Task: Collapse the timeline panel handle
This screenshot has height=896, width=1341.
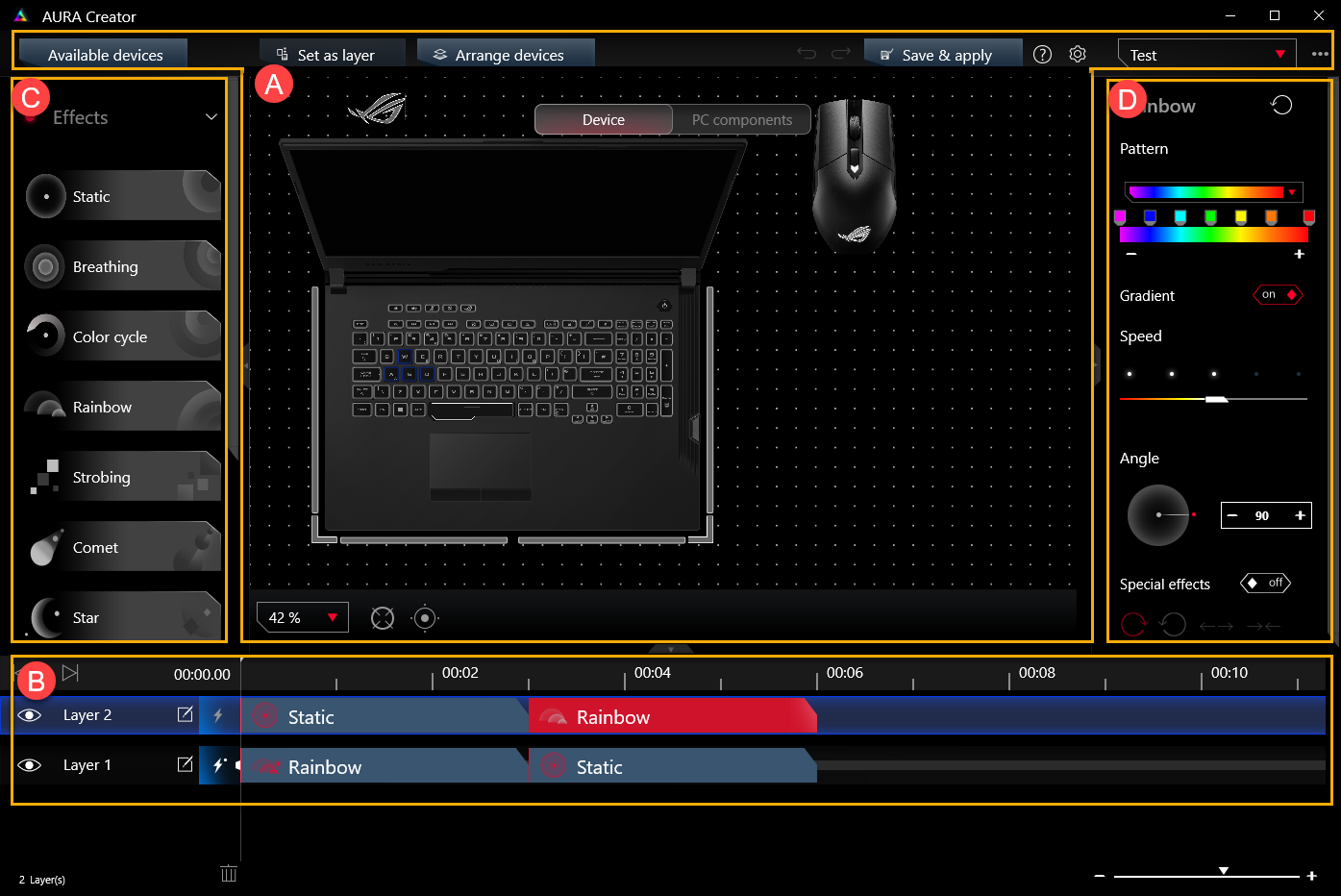Action: (671, 649)
